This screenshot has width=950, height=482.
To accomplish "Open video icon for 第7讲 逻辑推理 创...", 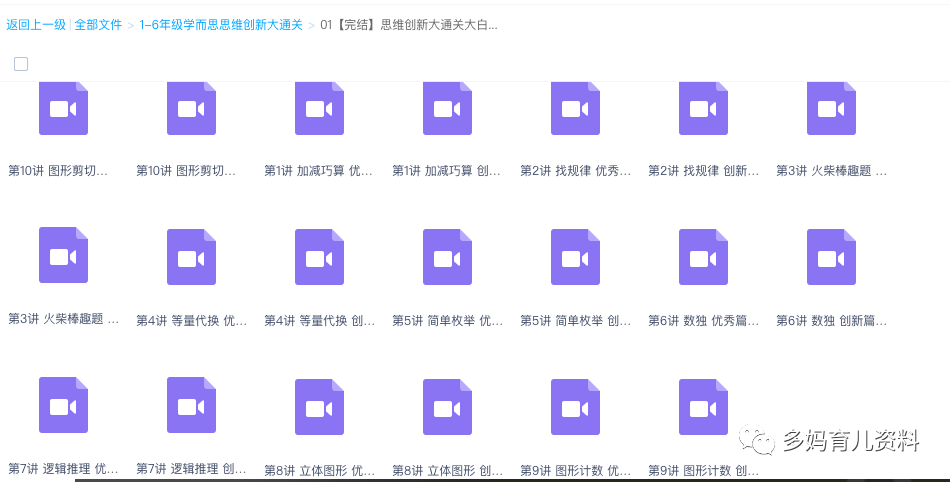I will [191, 405].
